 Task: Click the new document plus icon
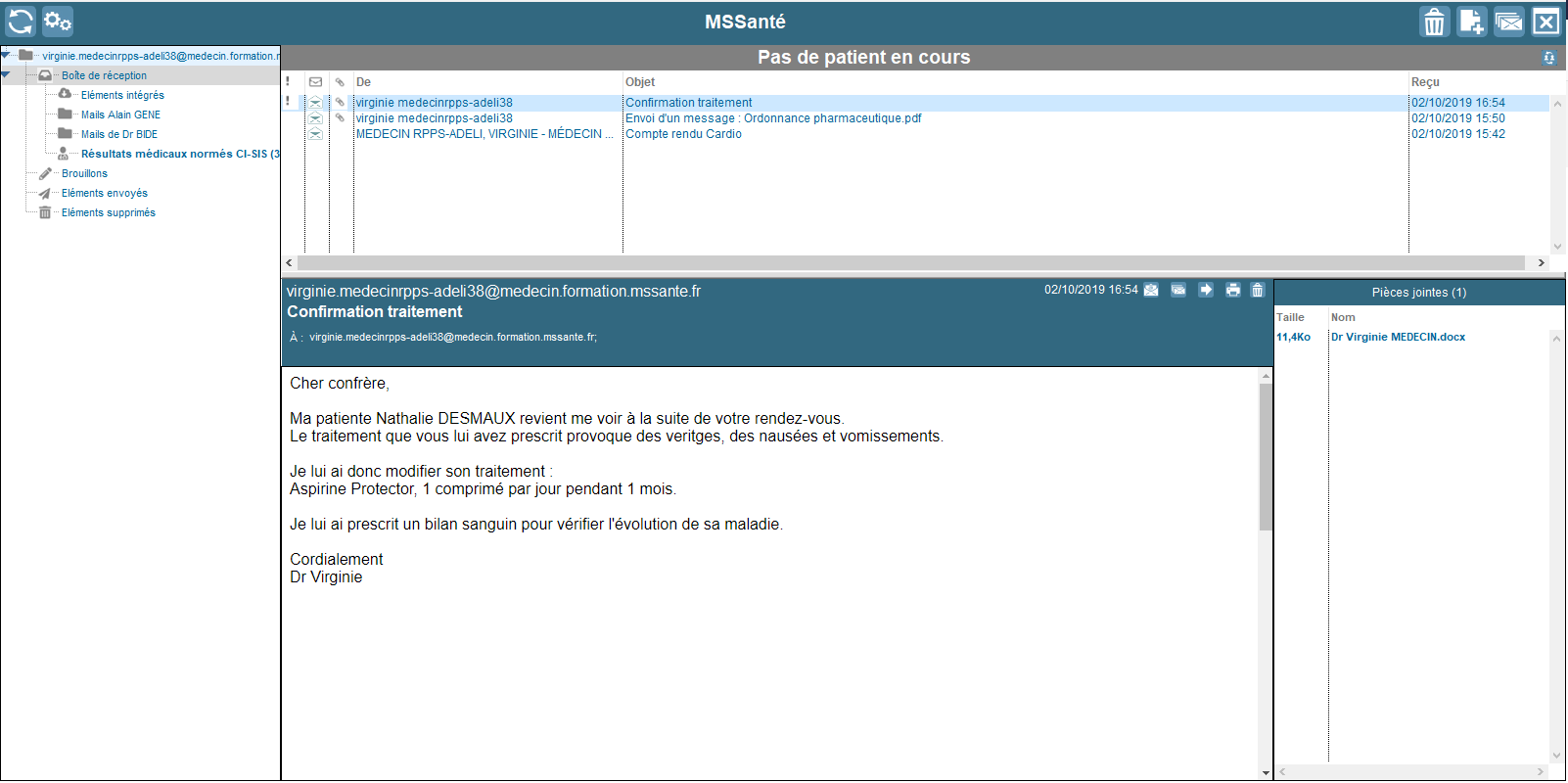pyautogui.click(x=1471, y=22)
